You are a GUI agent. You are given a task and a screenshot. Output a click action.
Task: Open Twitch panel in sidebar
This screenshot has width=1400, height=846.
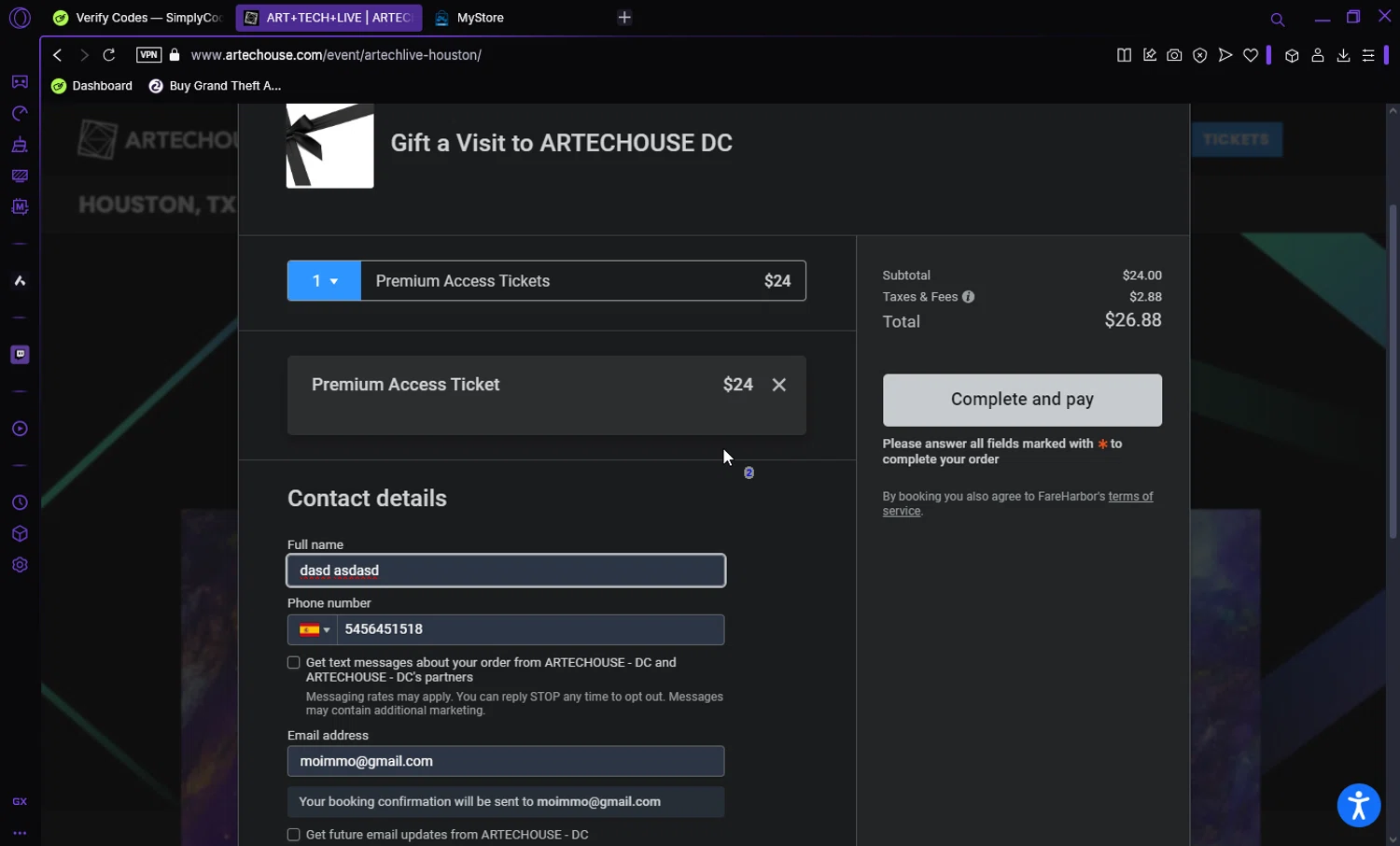pos(20,355)
